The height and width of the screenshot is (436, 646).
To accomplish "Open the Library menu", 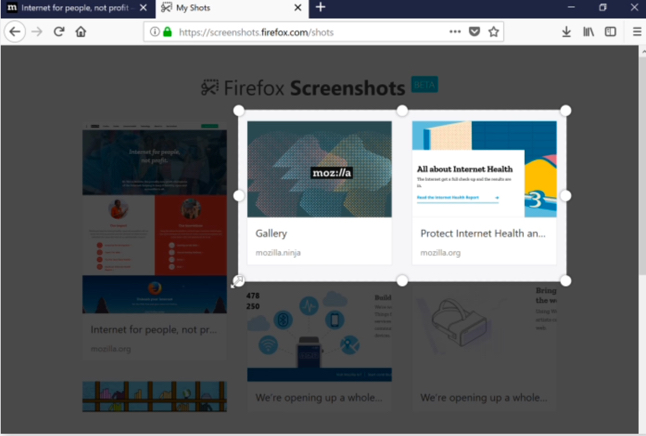I will pyautogui.click(x=588, y=32).
